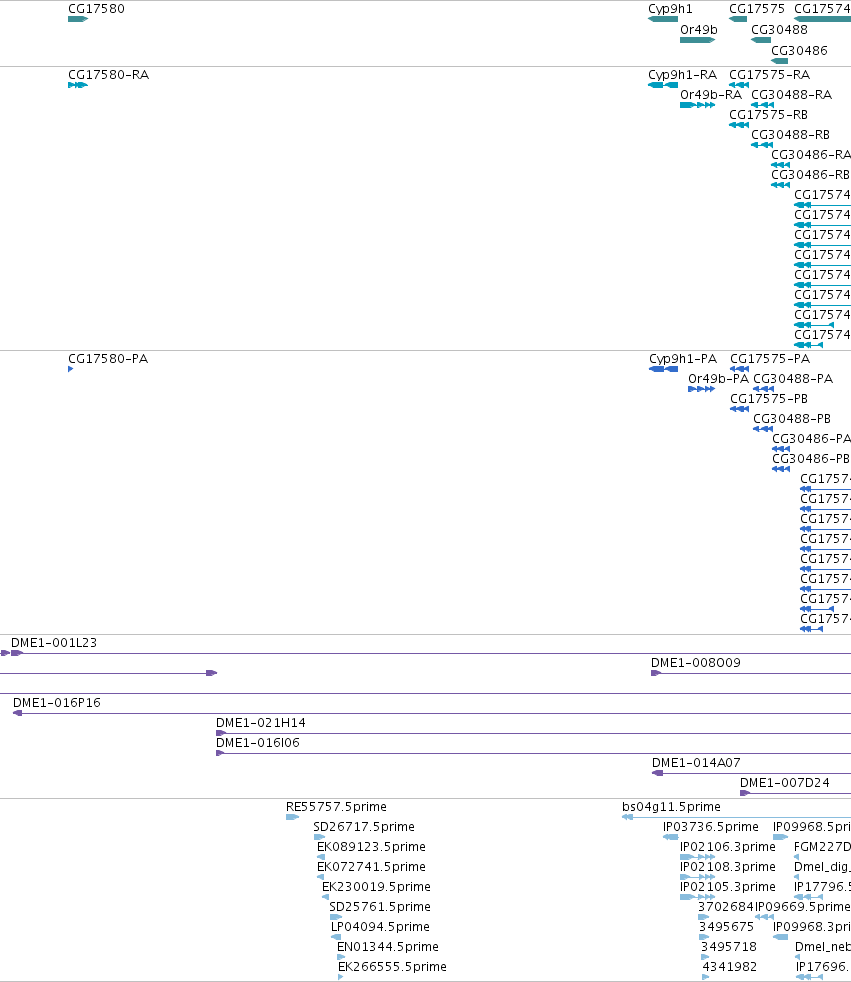Image resolution: width=851 pixels, height=982 pixels.
Task: Open the Or49b-PA protein label
Action: 718,379
